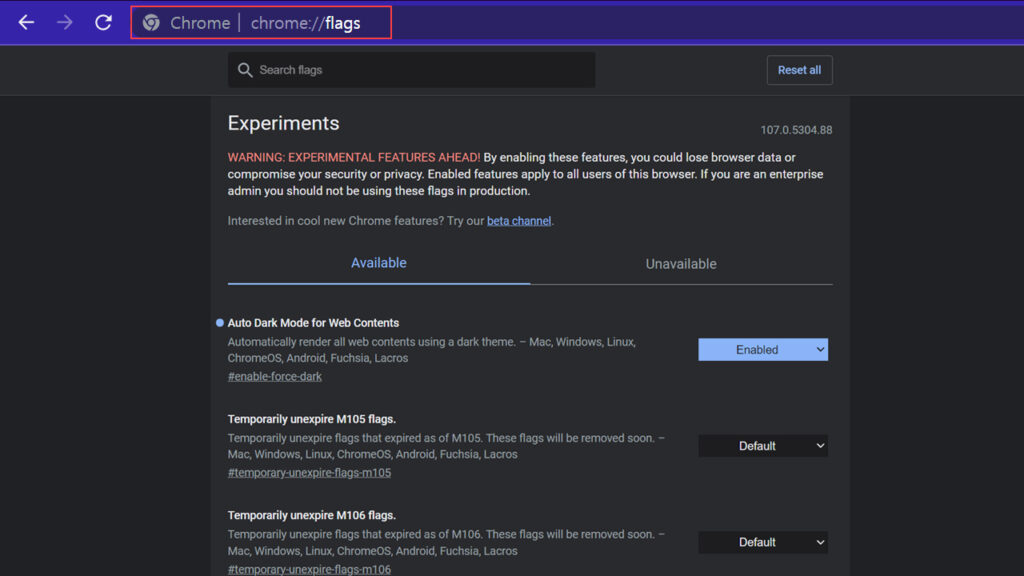Image resolution: width=1024 pixels, height=576 pixels.
Task: Click the Experiments heading
Action: click(283, 123)
